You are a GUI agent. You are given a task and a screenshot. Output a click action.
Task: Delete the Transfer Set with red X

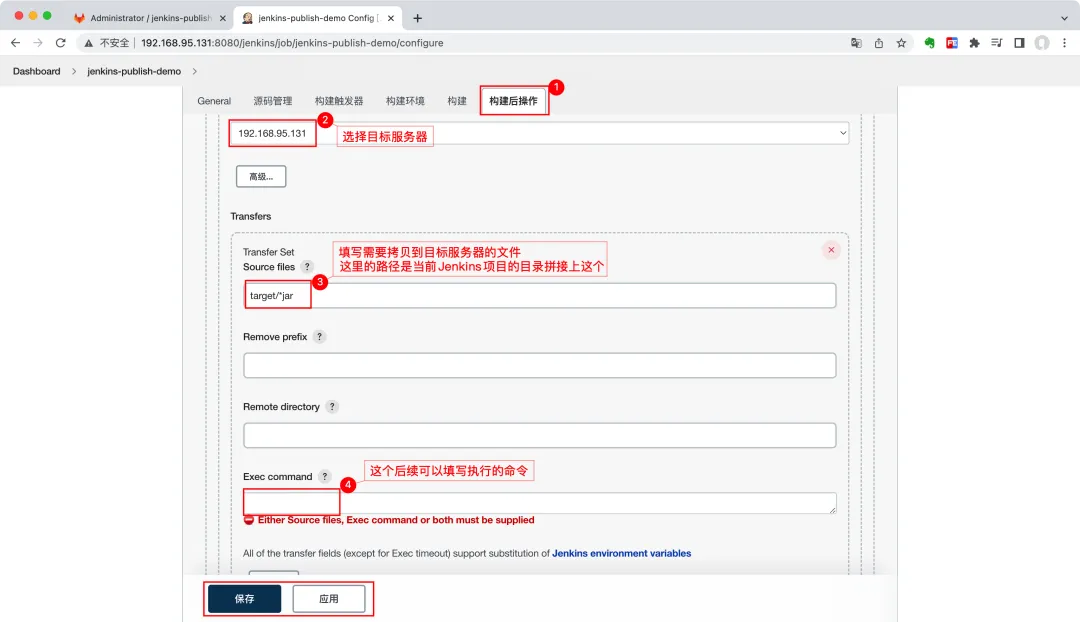click(831, 250)
